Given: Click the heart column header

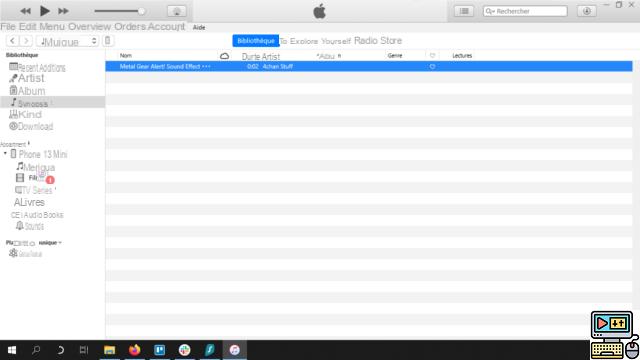Looking at the screenshot, I should pos(432,56).
